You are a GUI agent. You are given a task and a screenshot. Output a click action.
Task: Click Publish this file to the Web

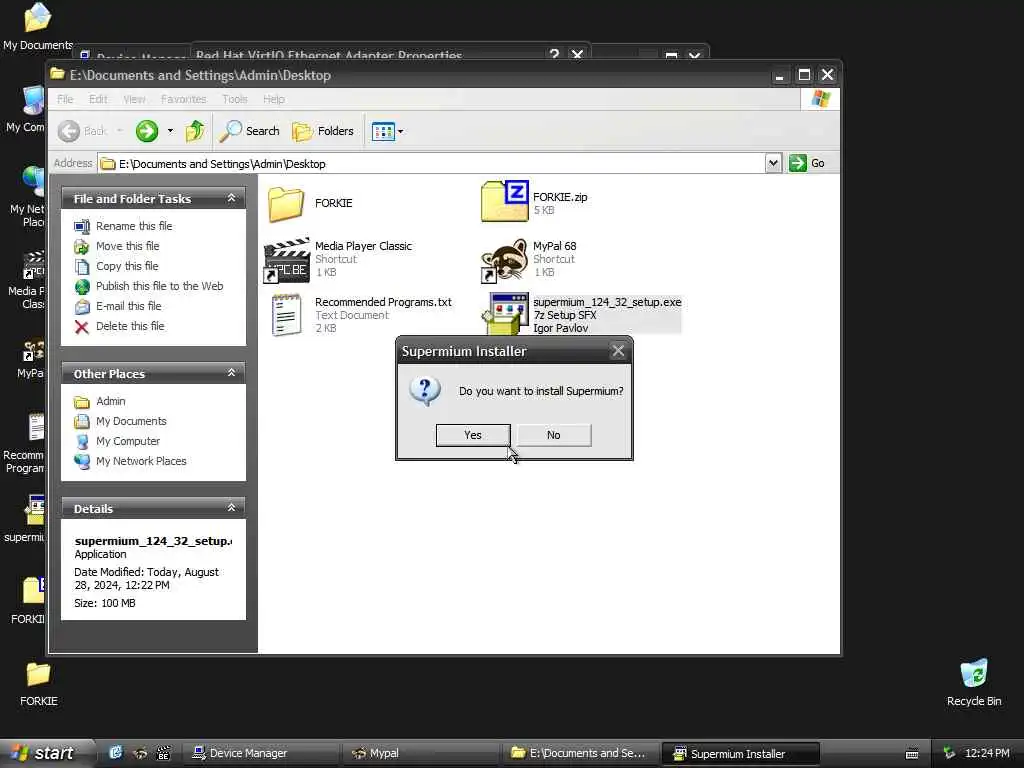coord(159,286)
